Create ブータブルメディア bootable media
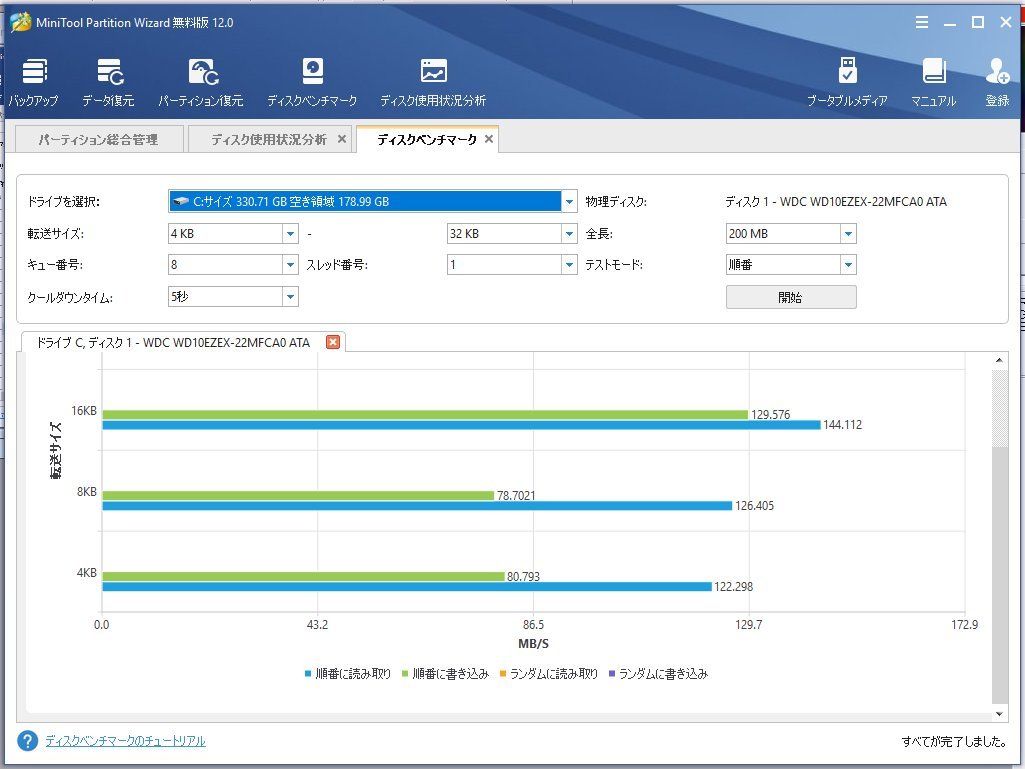The width and height of the screenshot is (1025, 769). tap(847, 83)
